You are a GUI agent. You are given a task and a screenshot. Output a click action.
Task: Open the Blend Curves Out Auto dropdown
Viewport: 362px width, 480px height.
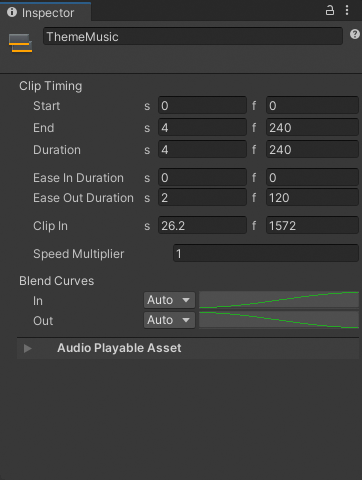[x=169, y=320]
